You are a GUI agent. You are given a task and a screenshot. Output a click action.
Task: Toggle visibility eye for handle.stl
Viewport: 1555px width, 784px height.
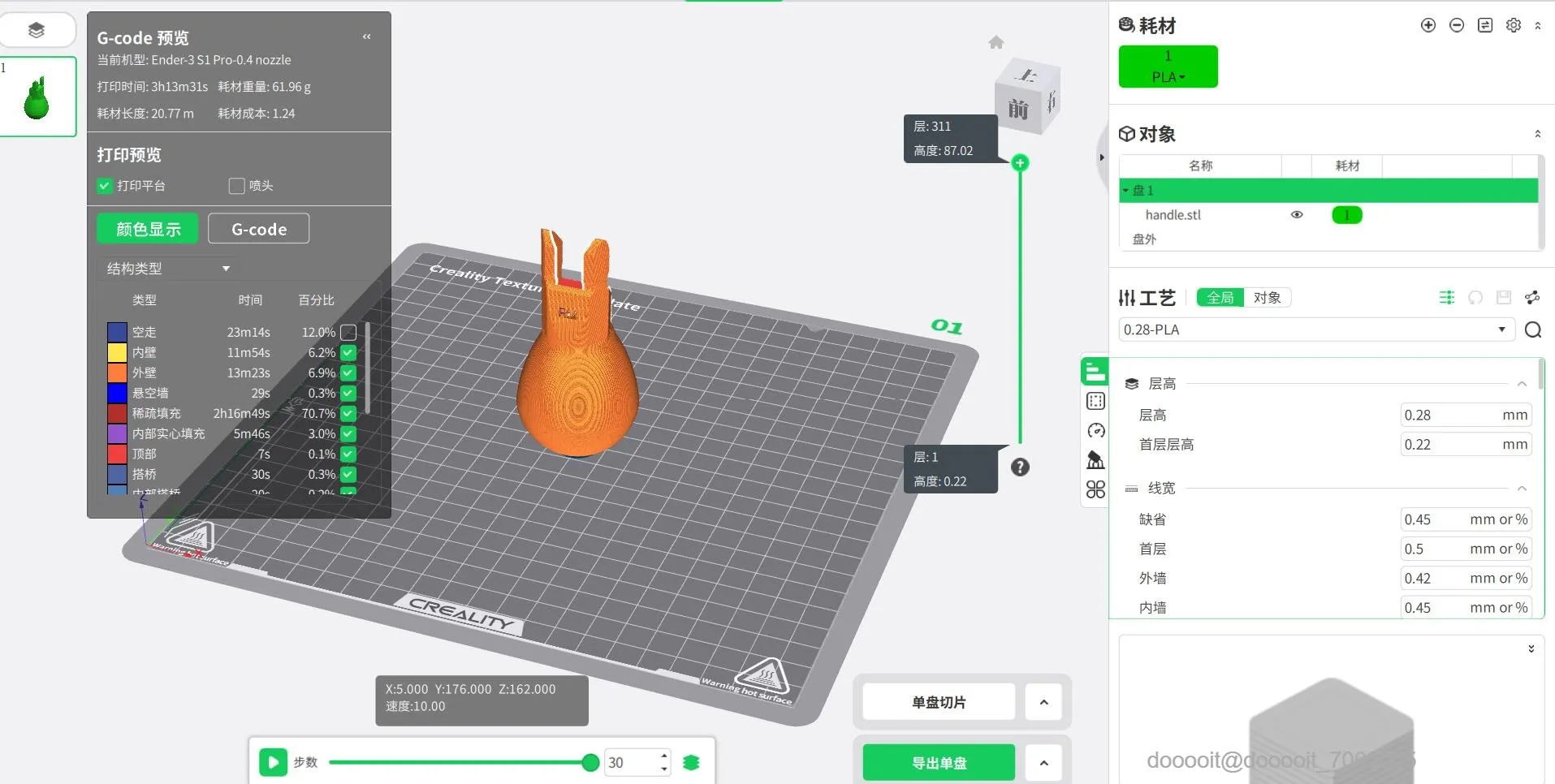[x=1297, y=215]
